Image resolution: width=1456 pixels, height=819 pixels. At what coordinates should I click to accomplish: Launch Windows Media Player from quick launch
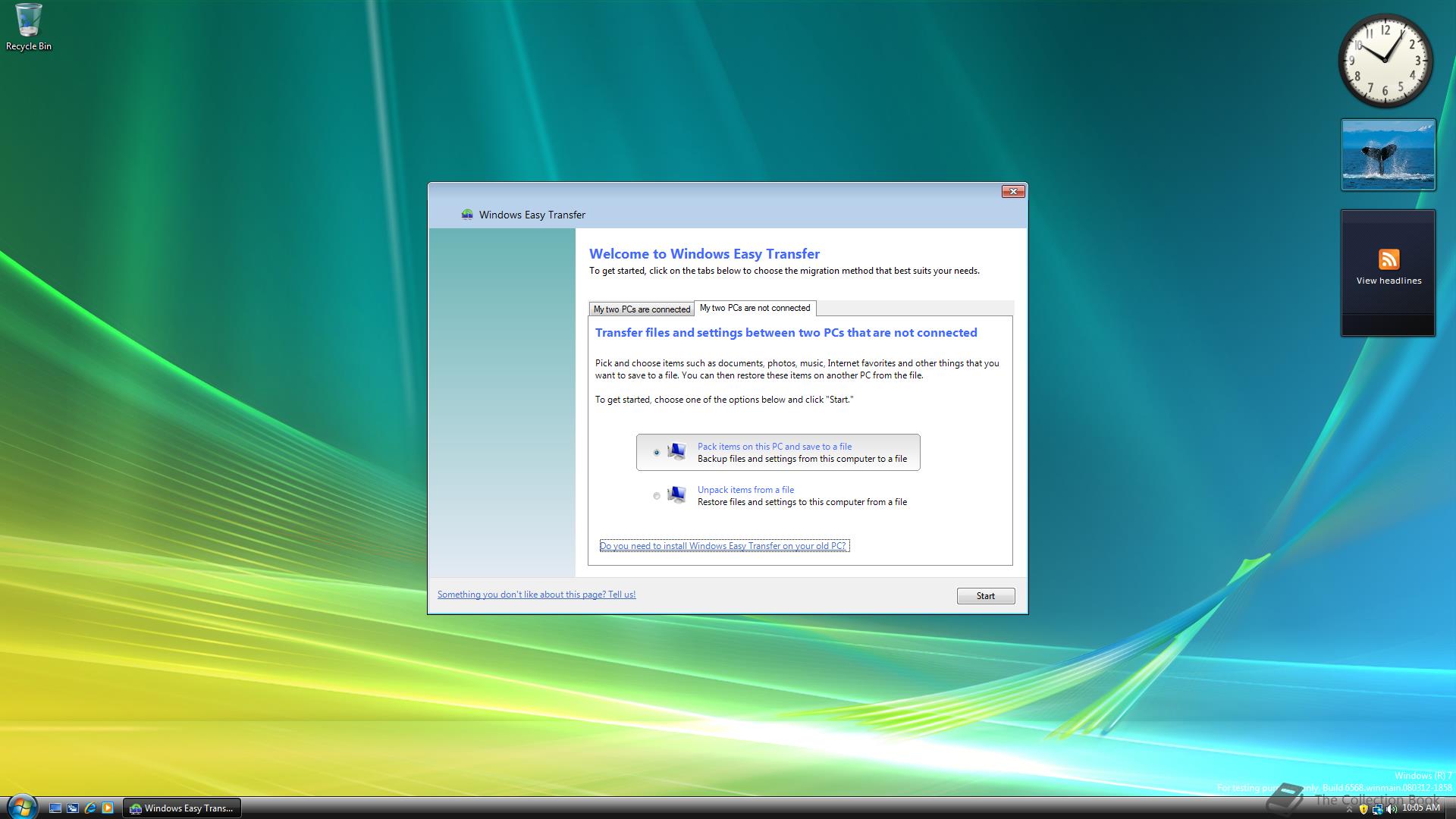pos(108,808)
